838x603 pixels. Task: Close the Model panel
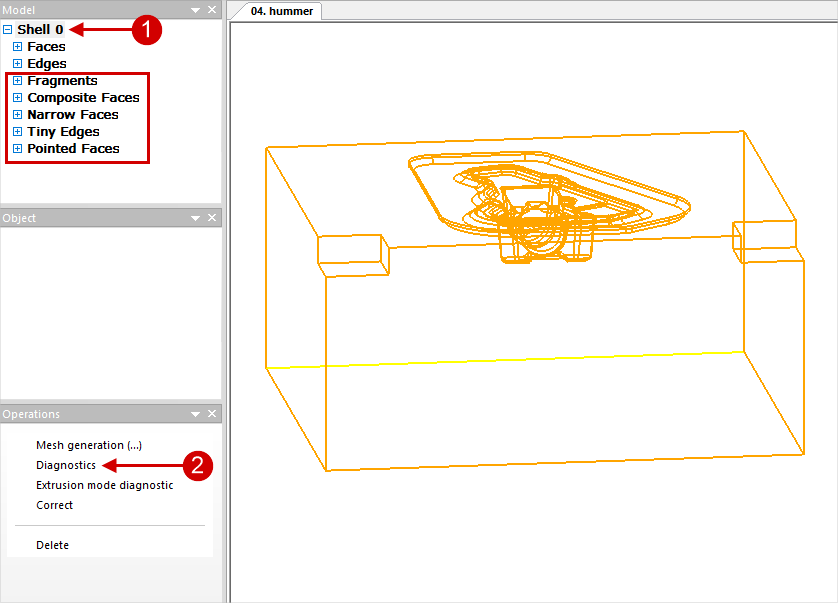coord(211,10)
